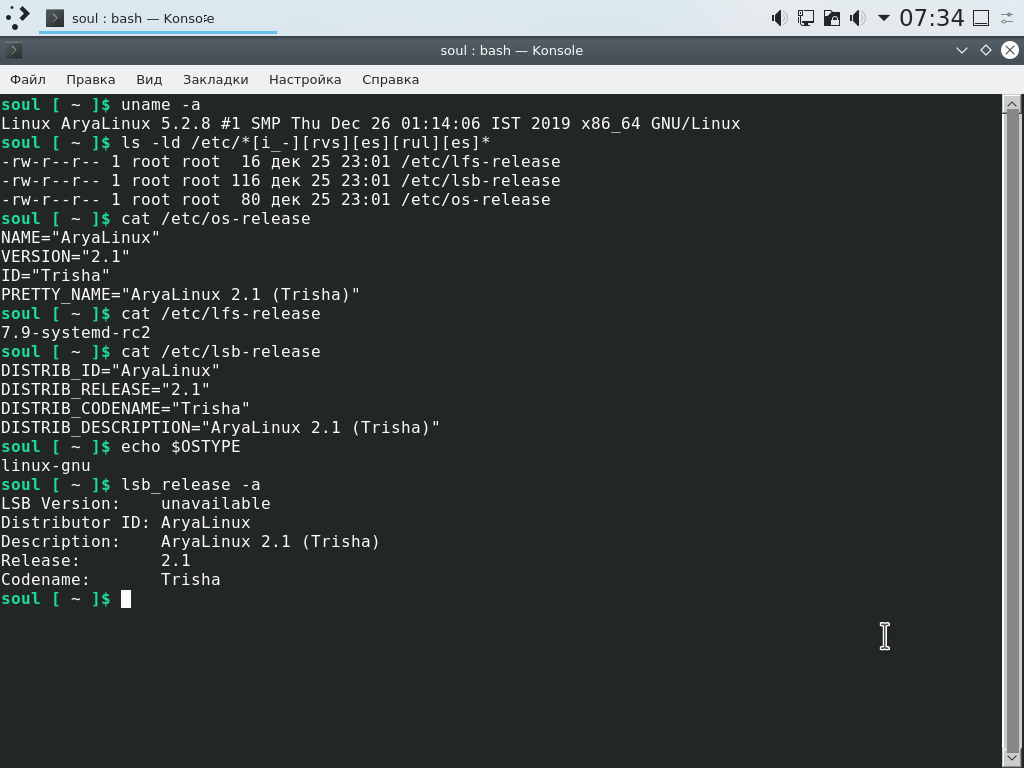Click the Konsole window title text

point(511,50)
